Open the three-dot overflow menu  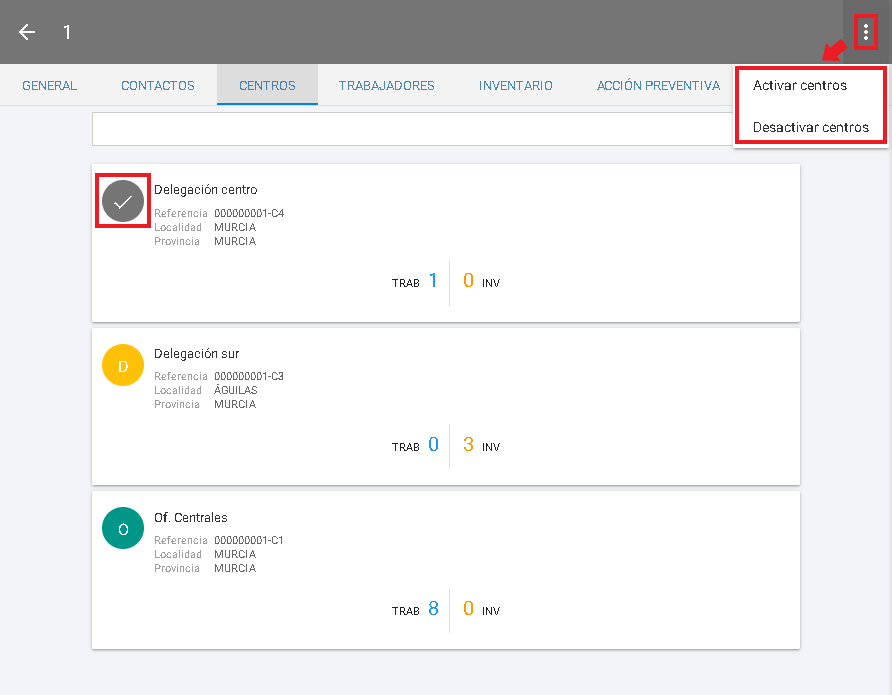point(865,32)
